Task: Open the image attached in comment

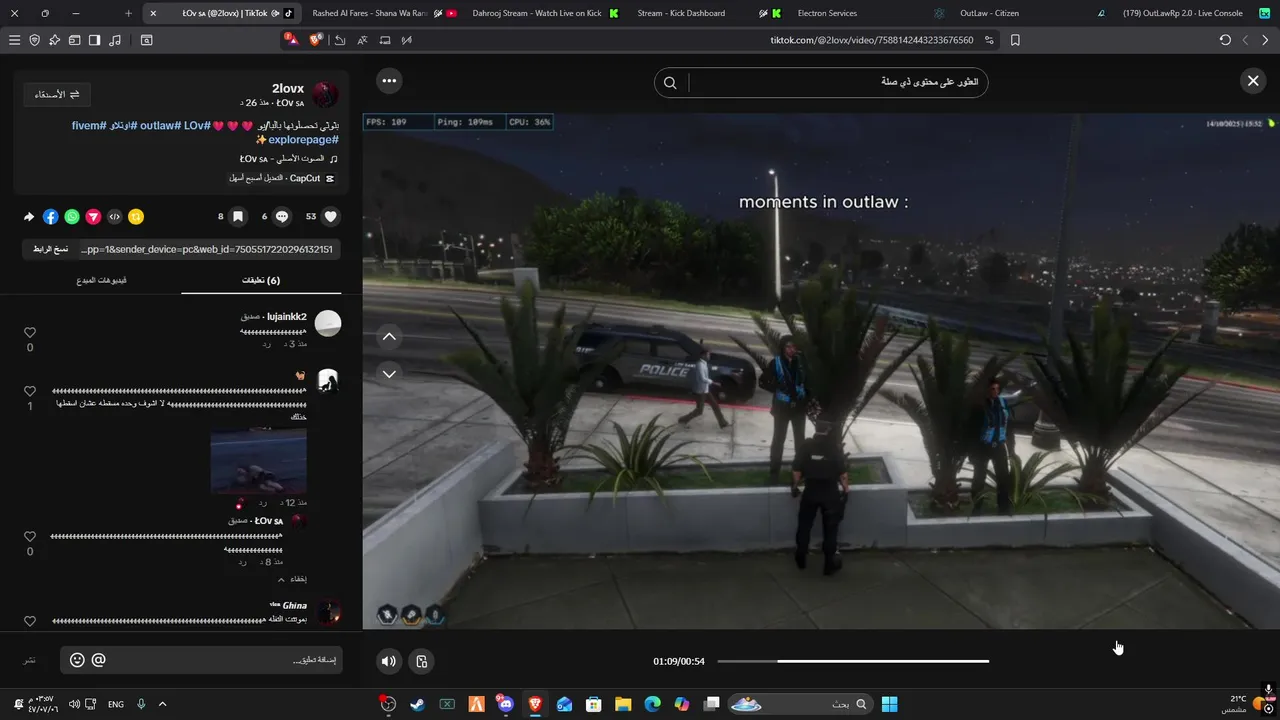Action: click(259, 461)
